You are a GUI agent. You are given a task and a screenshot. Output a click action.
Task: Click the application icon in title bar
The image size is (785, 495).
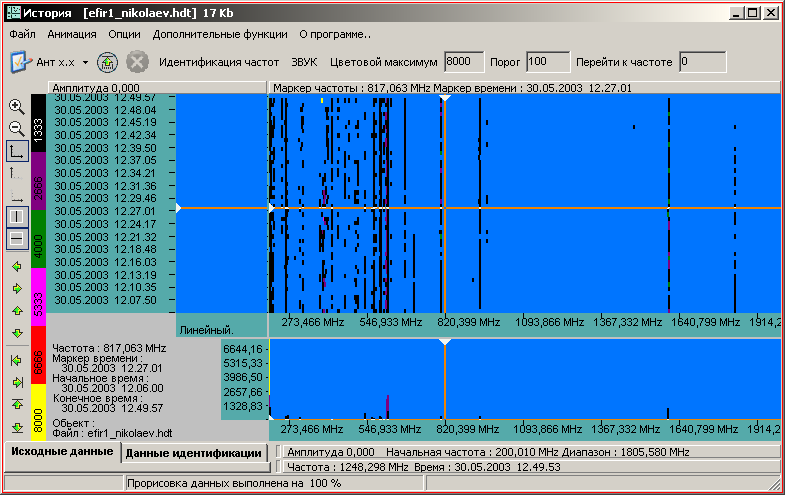(x=14, y=13)
